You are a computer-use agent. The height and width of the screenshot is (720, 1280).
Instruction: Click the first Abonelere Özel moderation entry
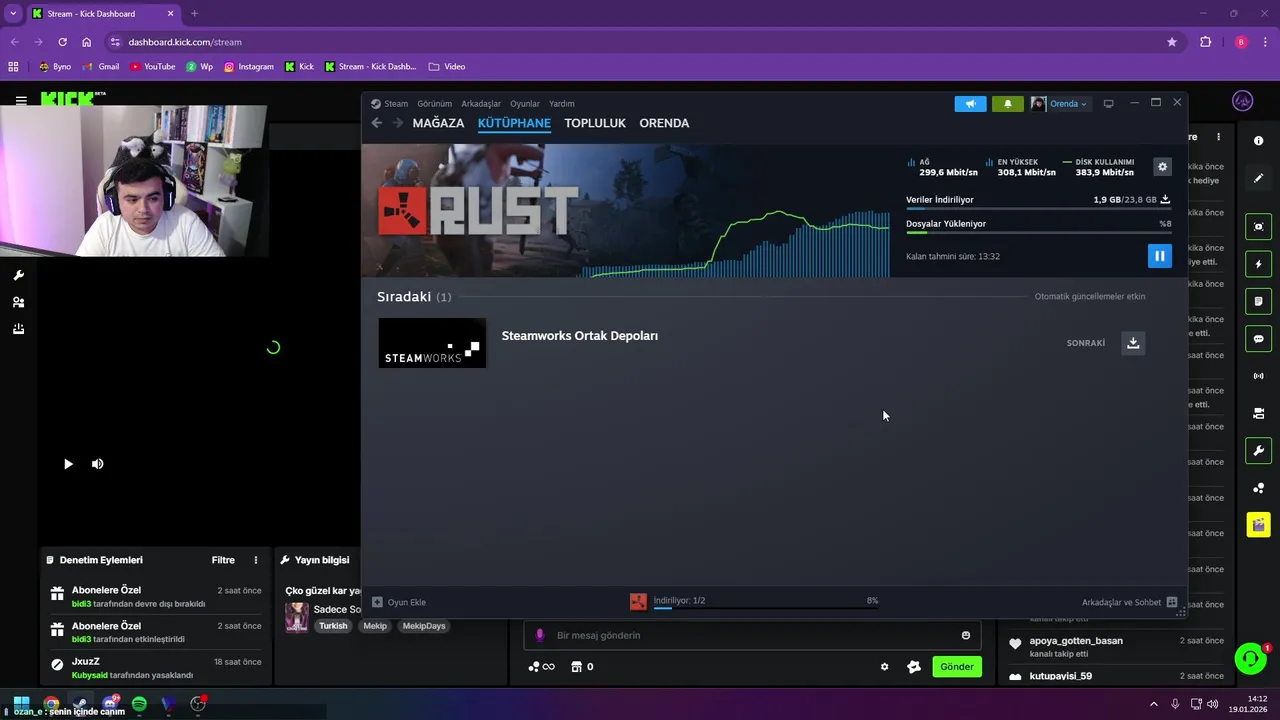156,596
